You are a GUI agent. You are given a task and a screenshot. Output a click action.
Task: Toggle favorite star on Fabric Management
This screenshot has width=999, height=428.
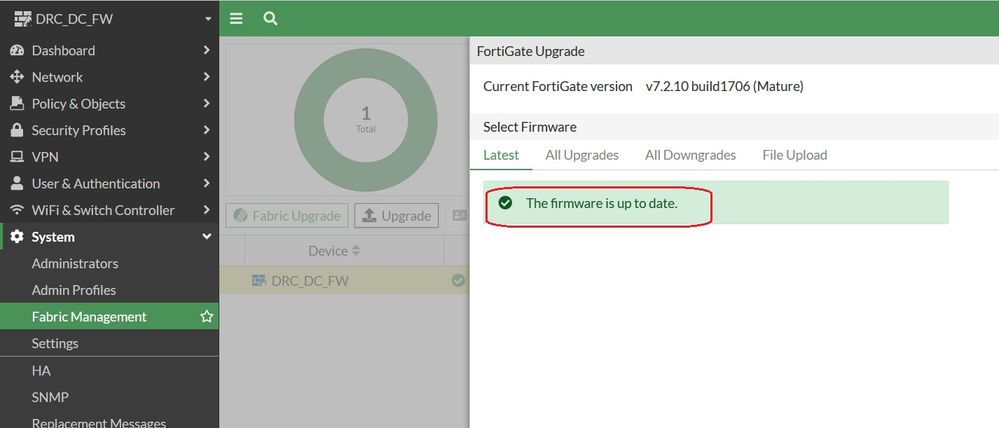coord(207,317)
